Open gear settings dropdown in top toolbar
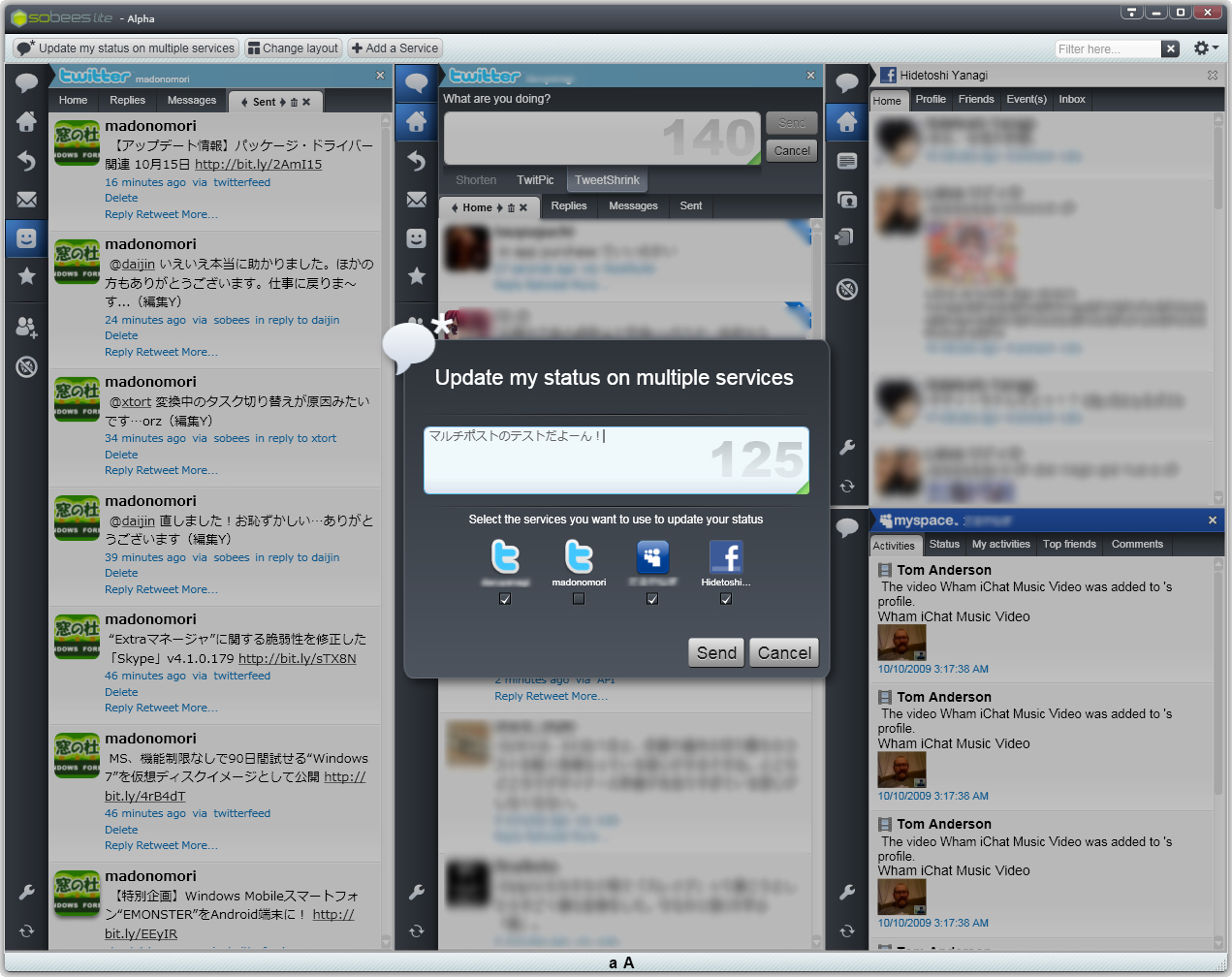 point(1206,47)
